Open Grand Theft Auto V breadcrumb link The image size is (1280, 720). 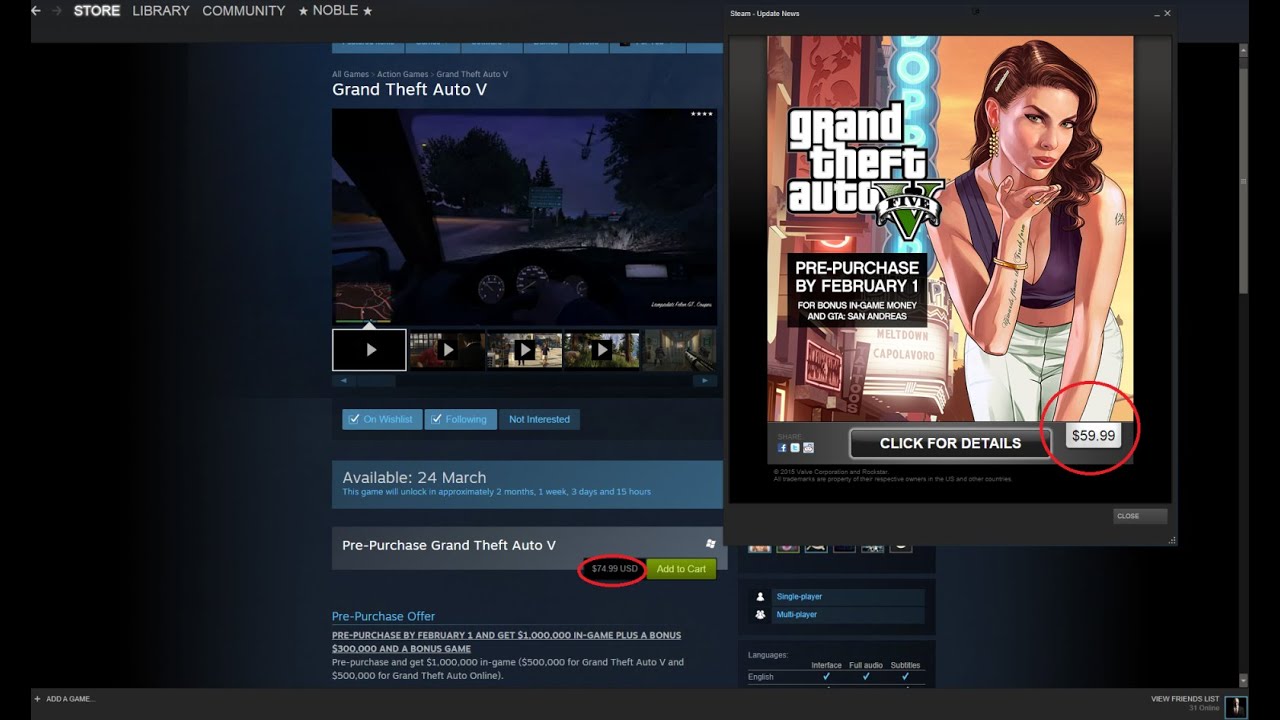472,74
